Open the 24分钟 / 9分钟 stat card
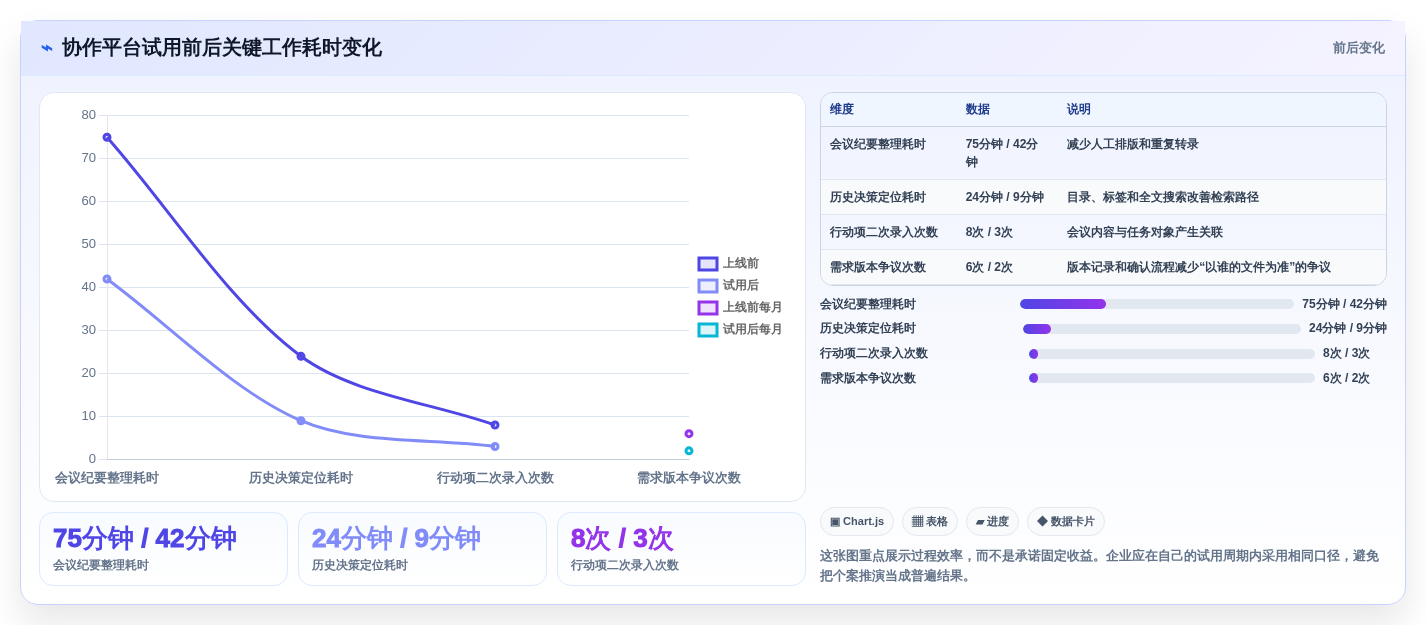The image size is (1426, 625). coord(422,549)
